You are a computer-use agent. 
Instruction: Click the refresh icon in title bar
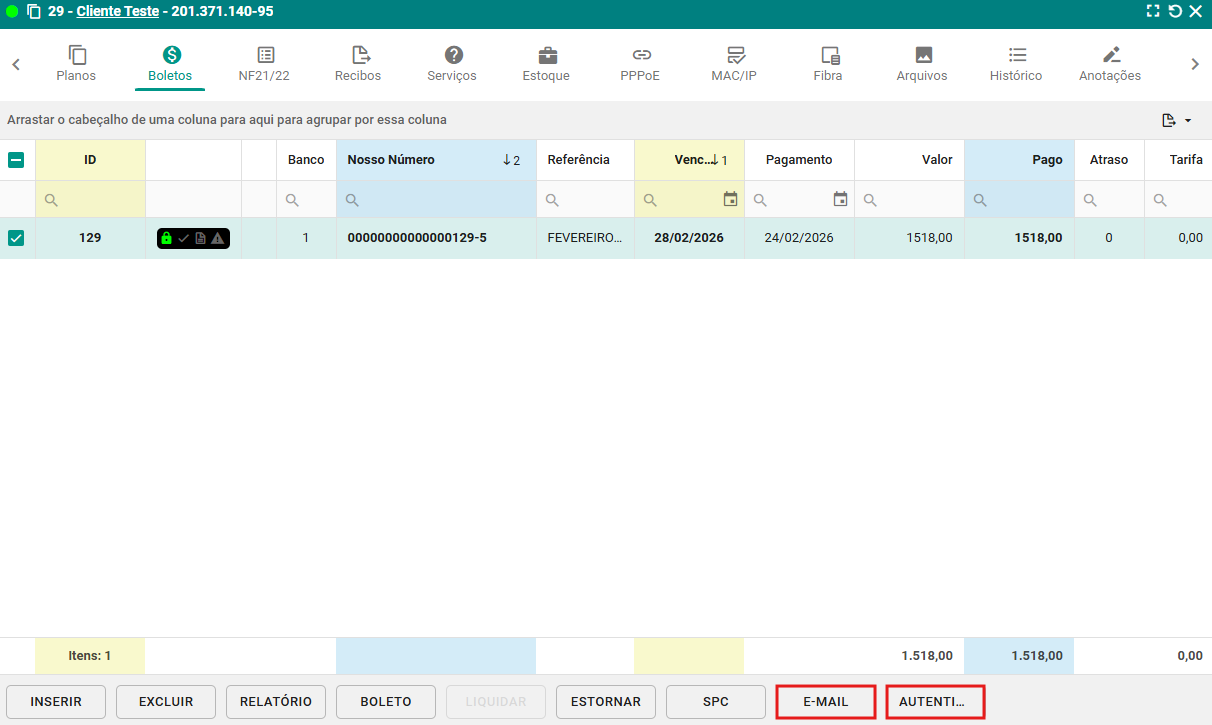(x=1175, y=12)
